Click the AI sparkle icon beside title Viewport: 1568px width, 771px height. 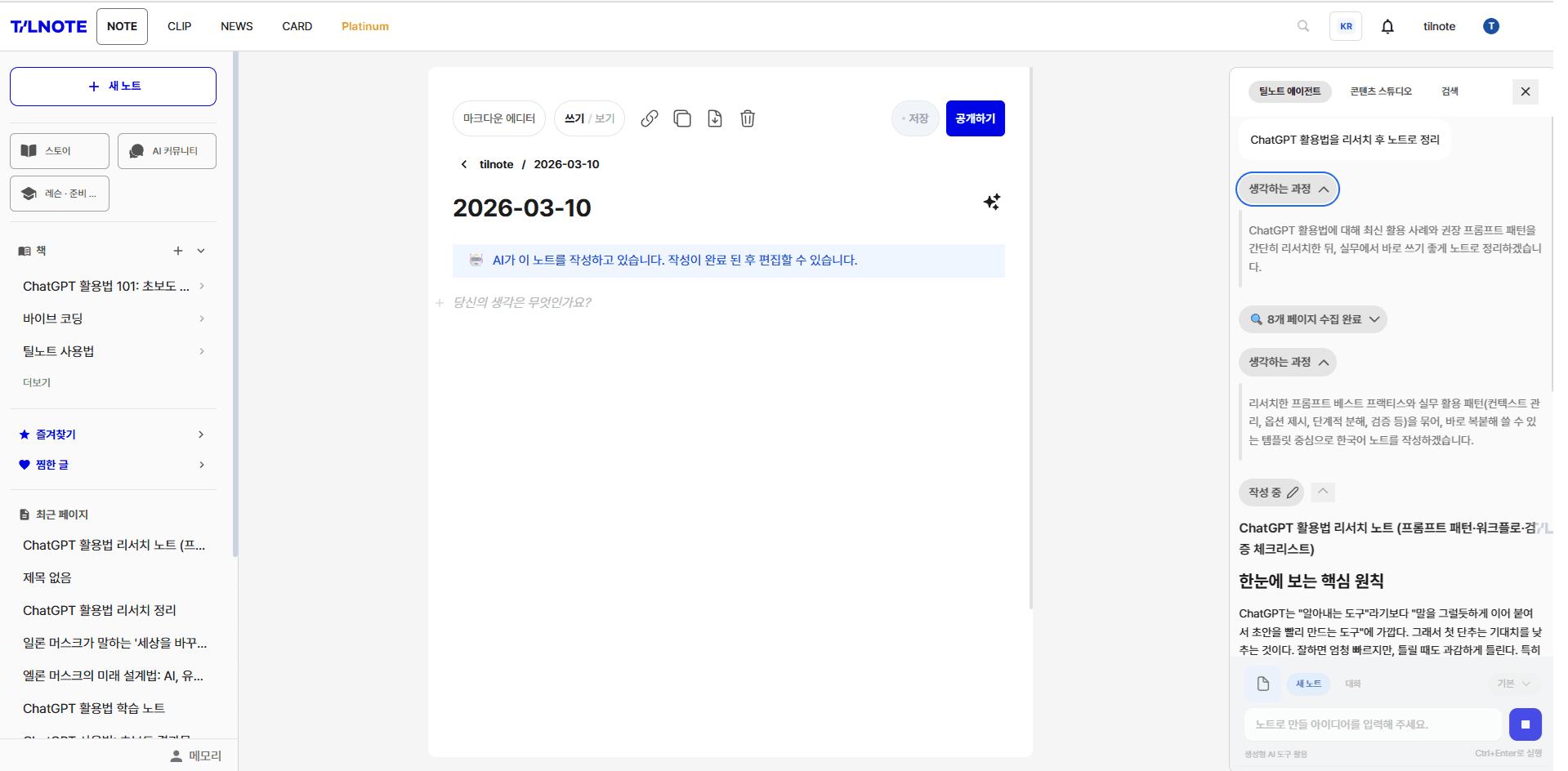[992, 202]
